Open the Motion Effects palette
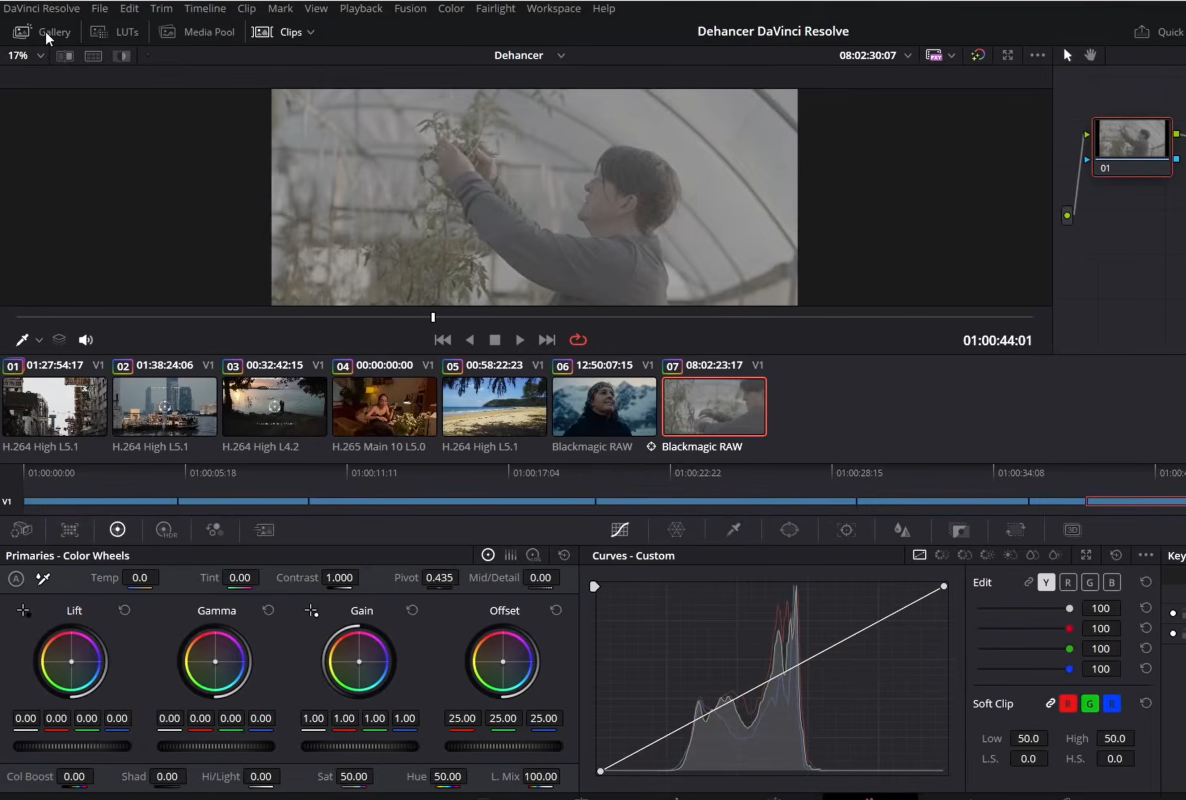The width and height of the screenshot is (1186, 800). point(264,530)
